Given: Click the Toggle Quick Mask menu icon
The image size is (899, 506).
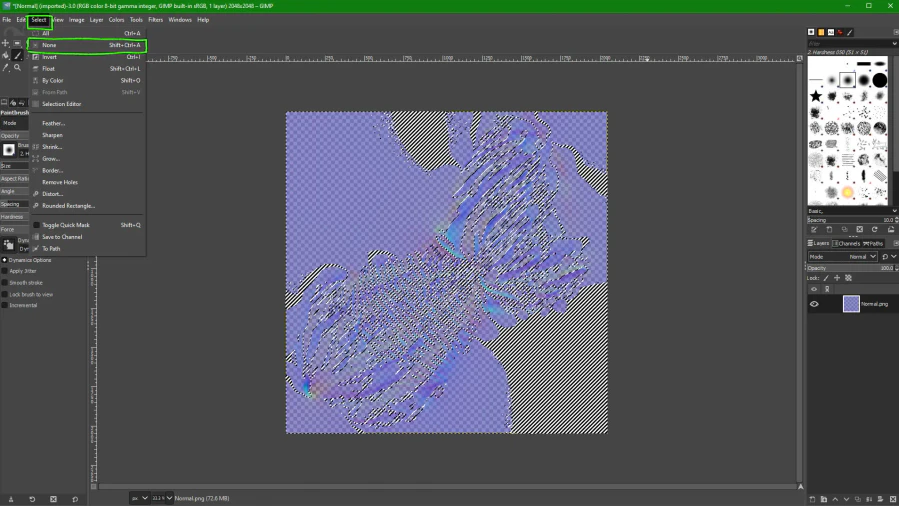Looking at the screenshot, I should coord(36,225).
